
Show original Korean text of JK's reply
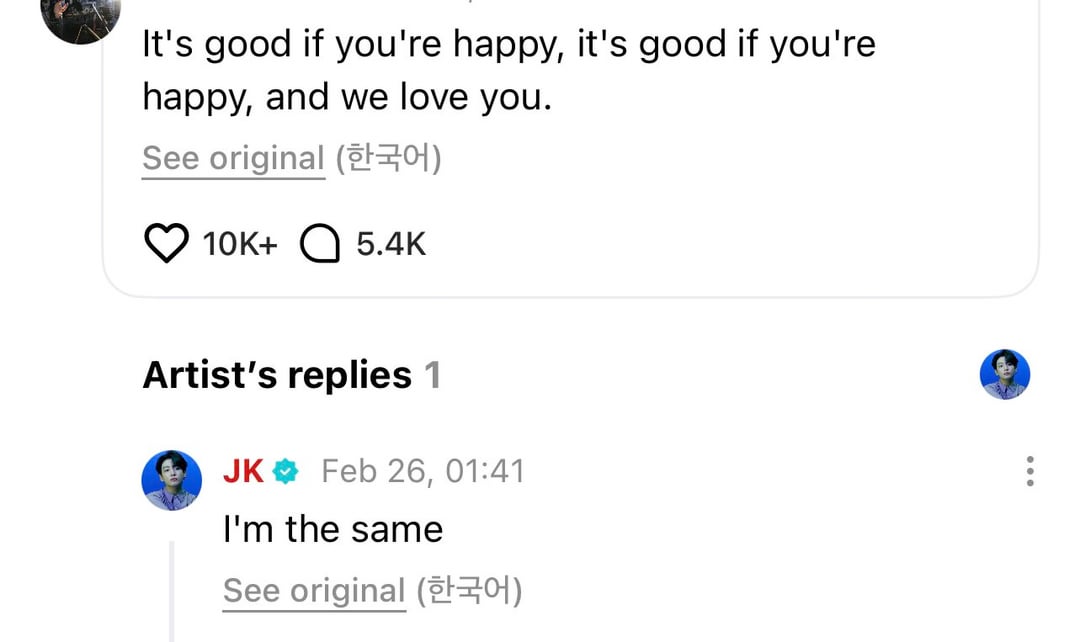314,590
